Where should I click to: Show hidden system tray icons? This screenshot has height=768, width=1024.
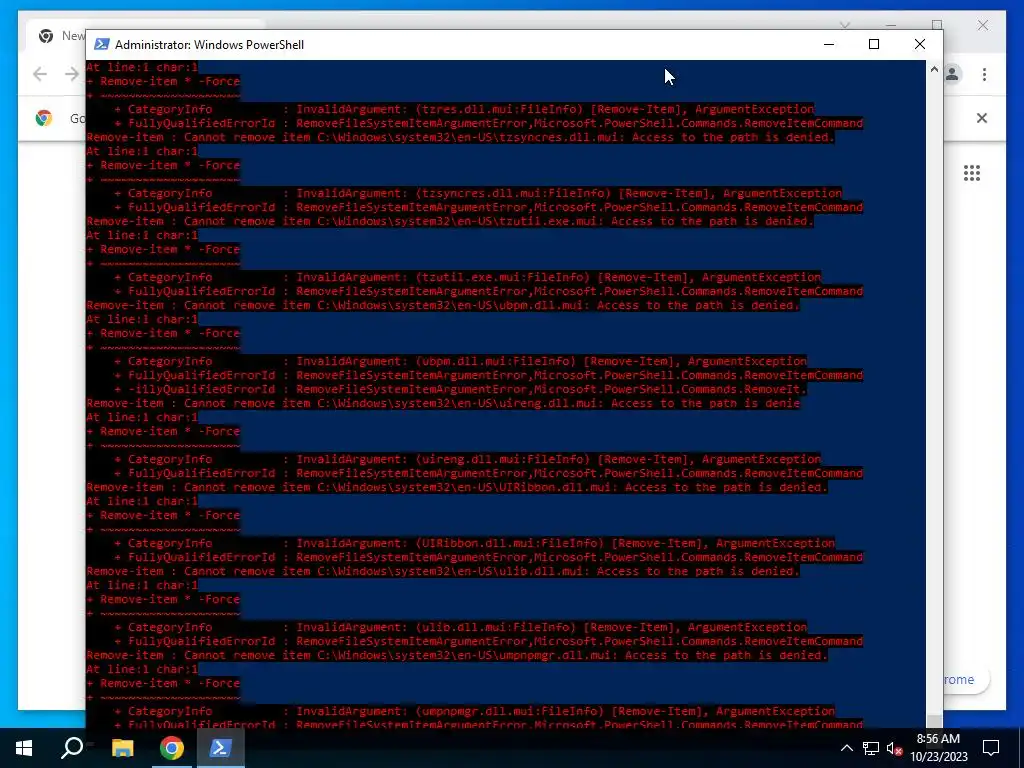click(x=846, y=748)
